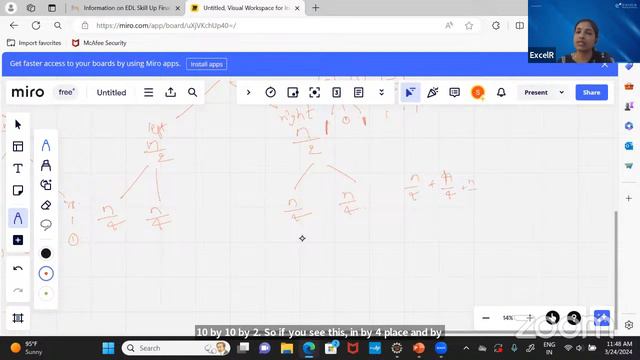The image size is (640, 360).
Task: Open Windows Start menu
Action: (108, 348)
